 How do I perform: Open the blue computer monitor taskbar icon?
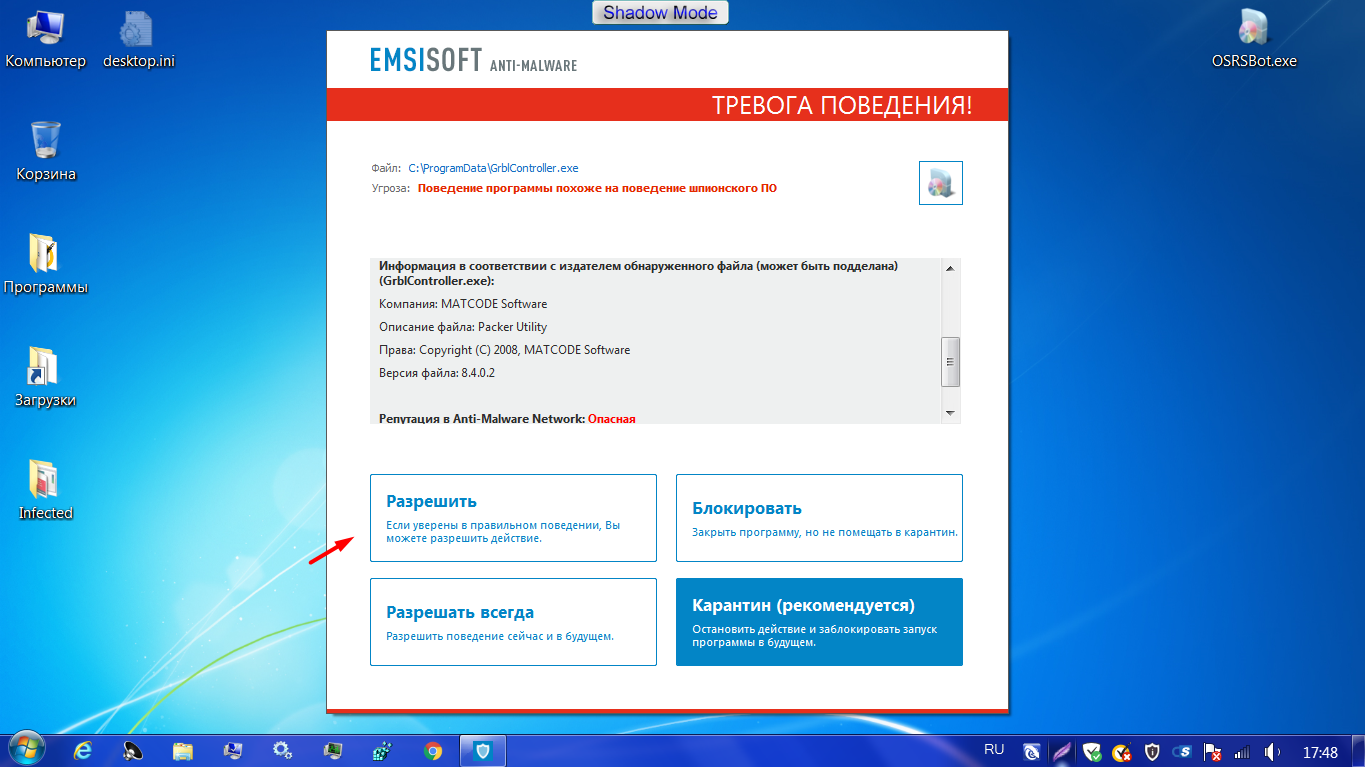(233, 750)
